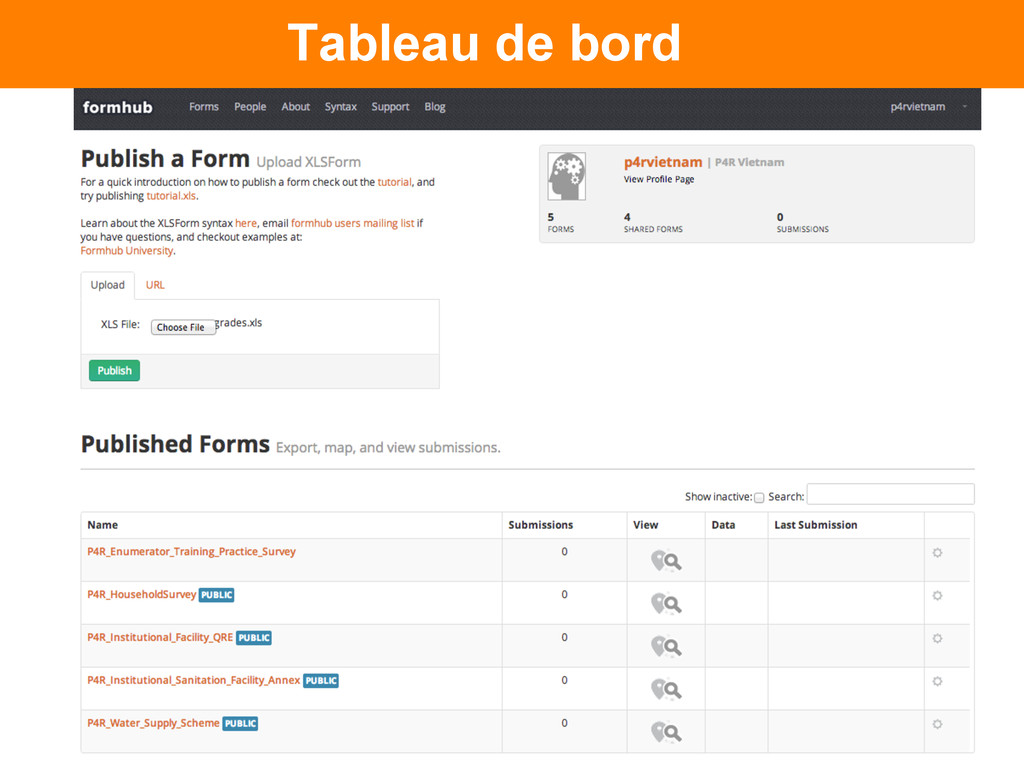
Task: Click inside the Search field
Action: point(890,494)
